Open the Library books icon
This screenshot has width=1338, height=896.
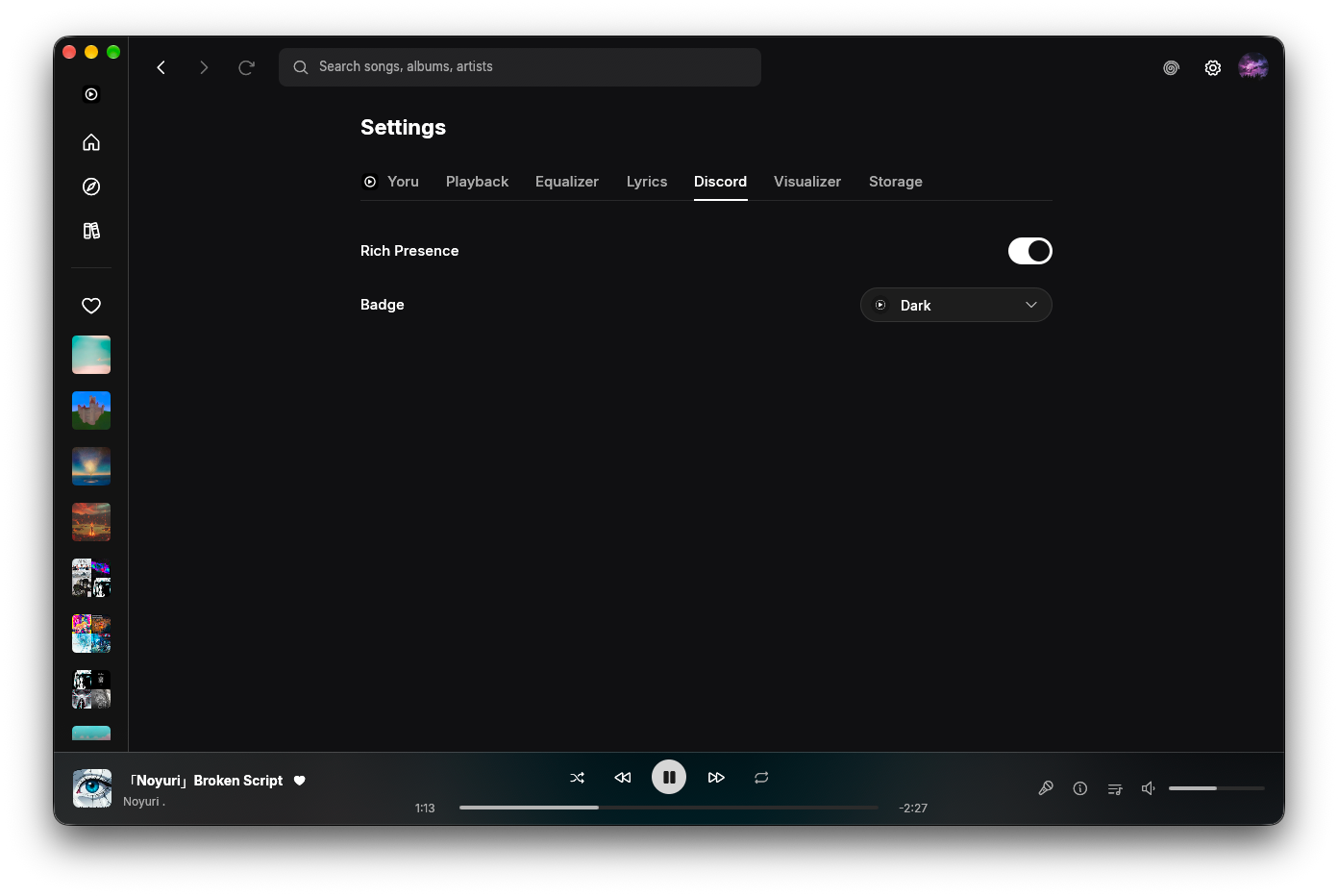91,231
